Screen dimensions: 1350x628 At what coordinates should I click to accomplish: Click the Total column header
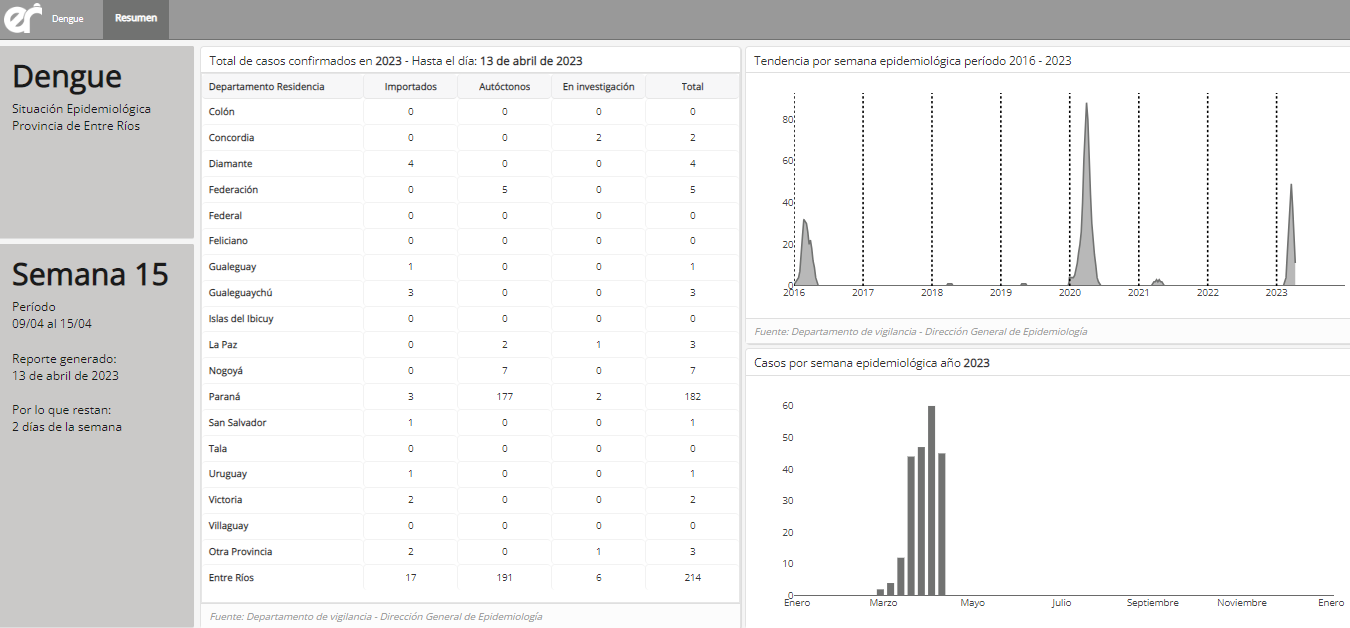coord(692,87)
